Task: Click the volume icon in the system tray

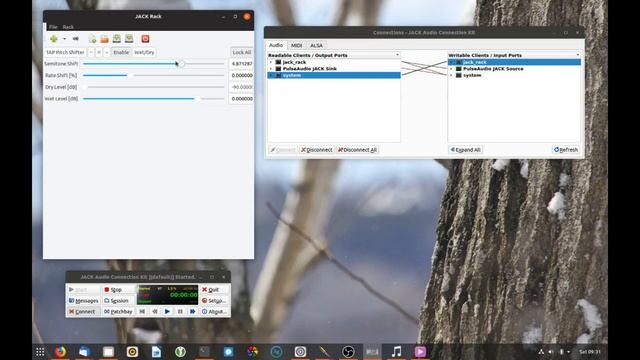Action: [x=551, y=352]
